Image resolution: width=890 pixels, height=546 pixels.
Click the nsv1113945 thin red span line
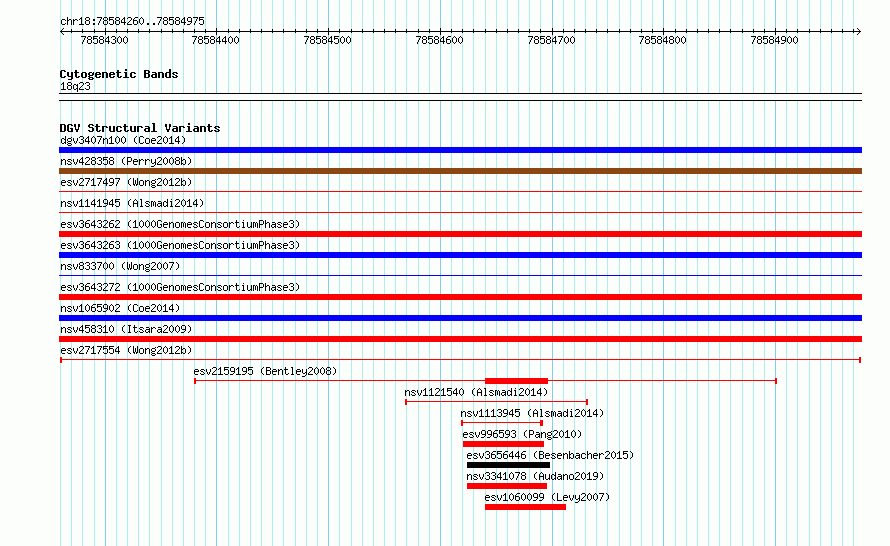502,423
